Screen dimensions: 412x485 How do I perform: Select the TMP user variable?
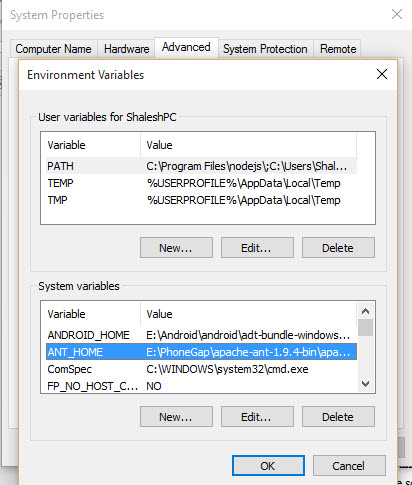tap(201, 200)
